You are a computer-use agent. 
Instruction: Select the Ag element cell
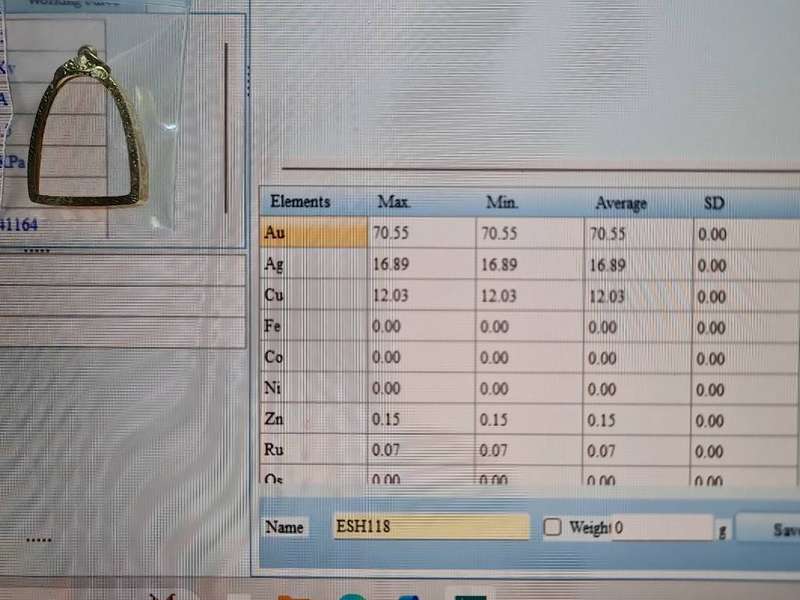tap(313, 266)
